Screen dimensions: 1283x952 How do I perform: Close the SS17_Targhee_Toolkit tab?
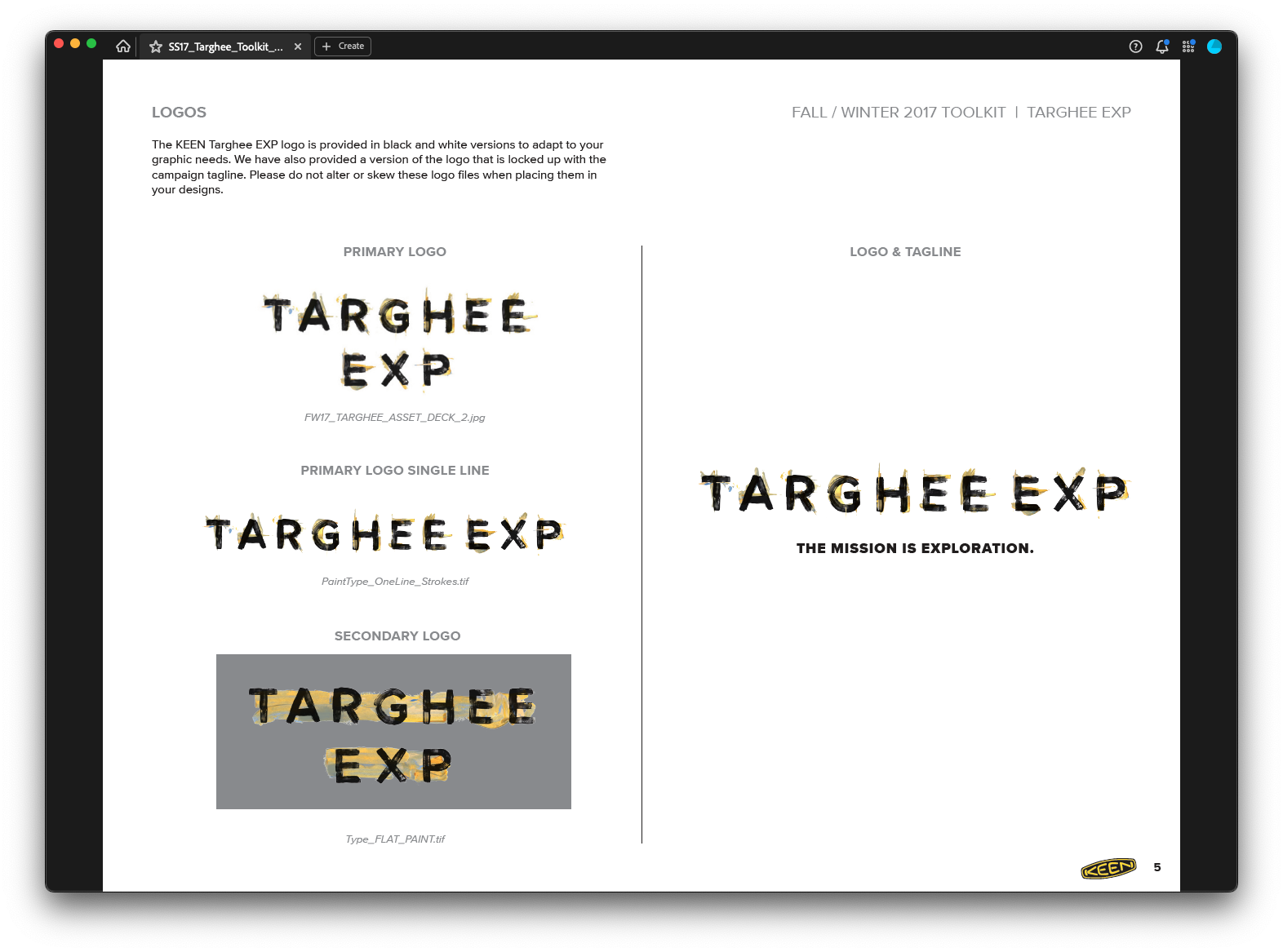298,46
